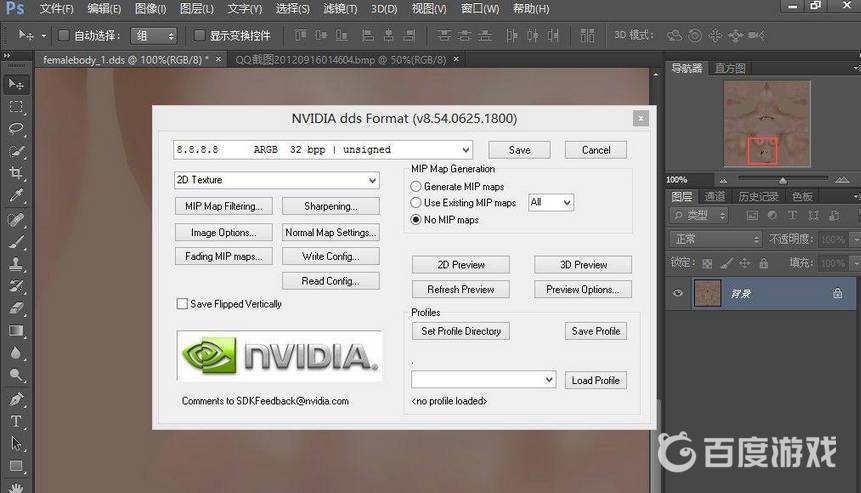Viewport: 861px width, 493px height.
Task: Select the Brush tool
Action: coord(16,242)
